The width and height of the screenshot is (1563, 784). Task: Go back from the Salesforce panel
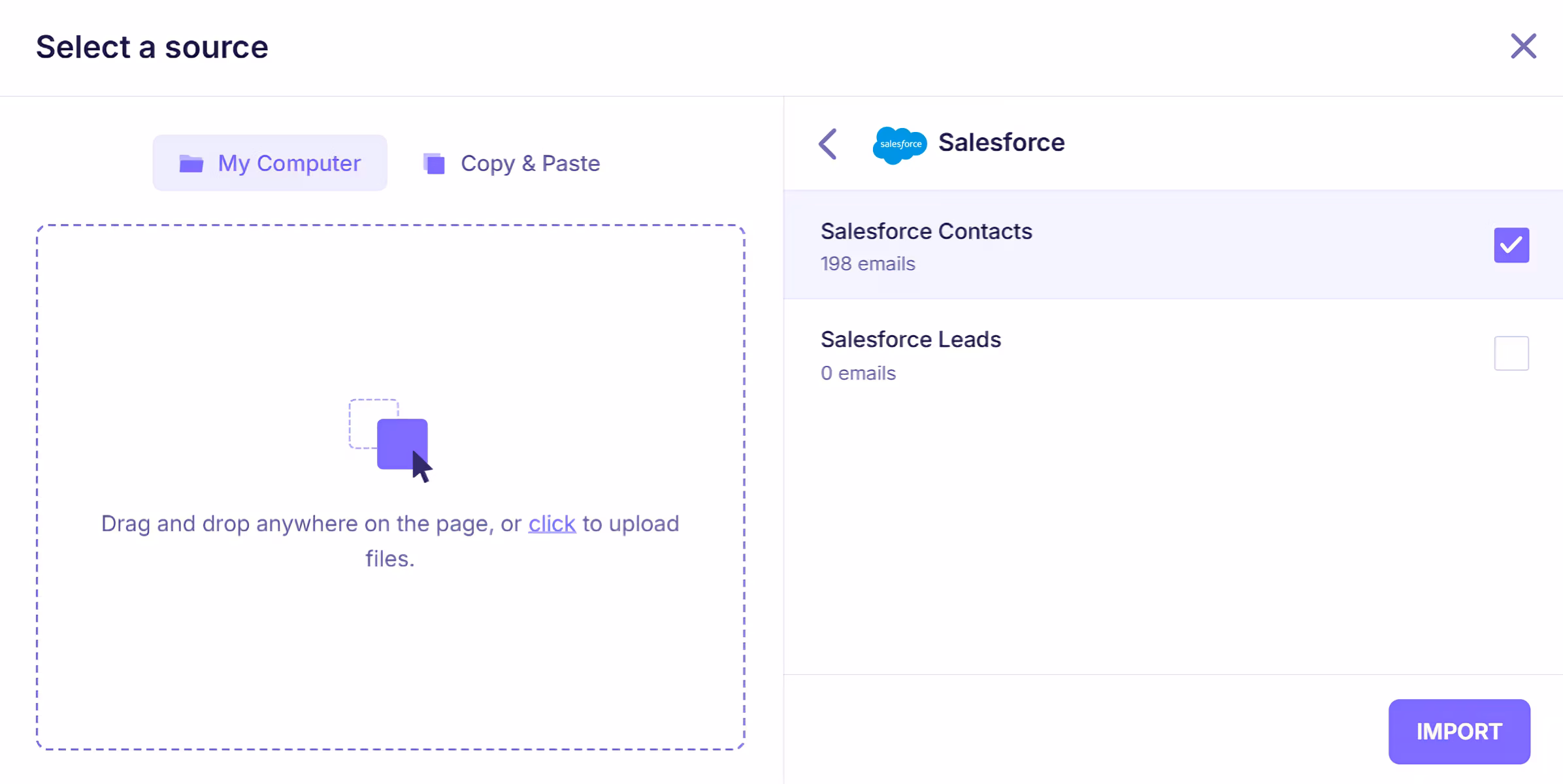click(x=828, y=144)
